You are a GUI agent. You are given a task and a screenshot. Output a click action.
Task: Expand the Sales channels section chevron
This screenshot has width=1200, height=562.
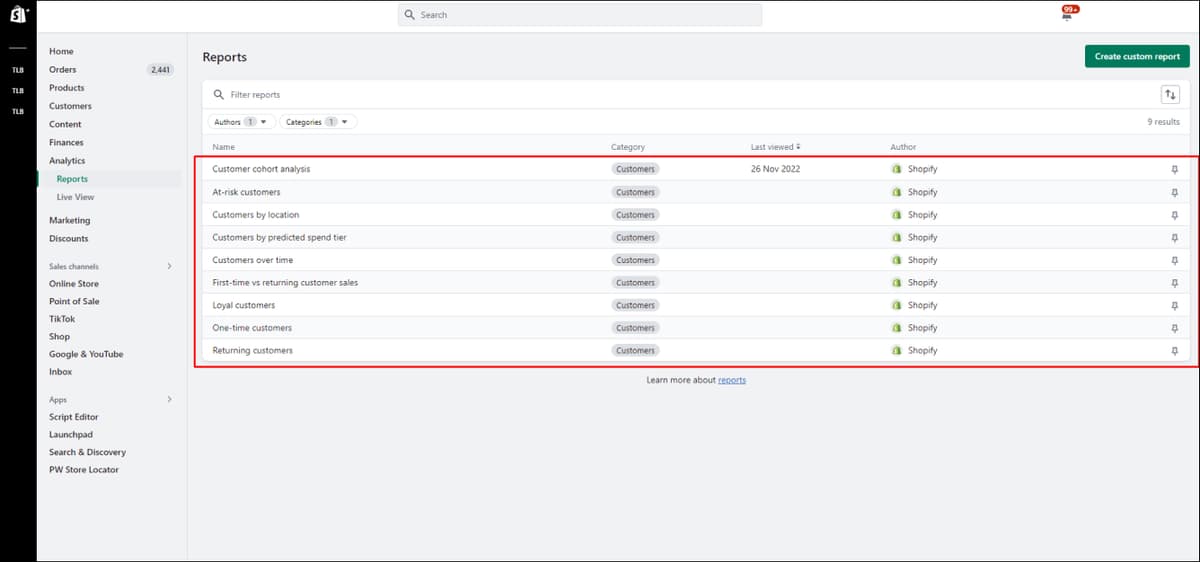169,266
